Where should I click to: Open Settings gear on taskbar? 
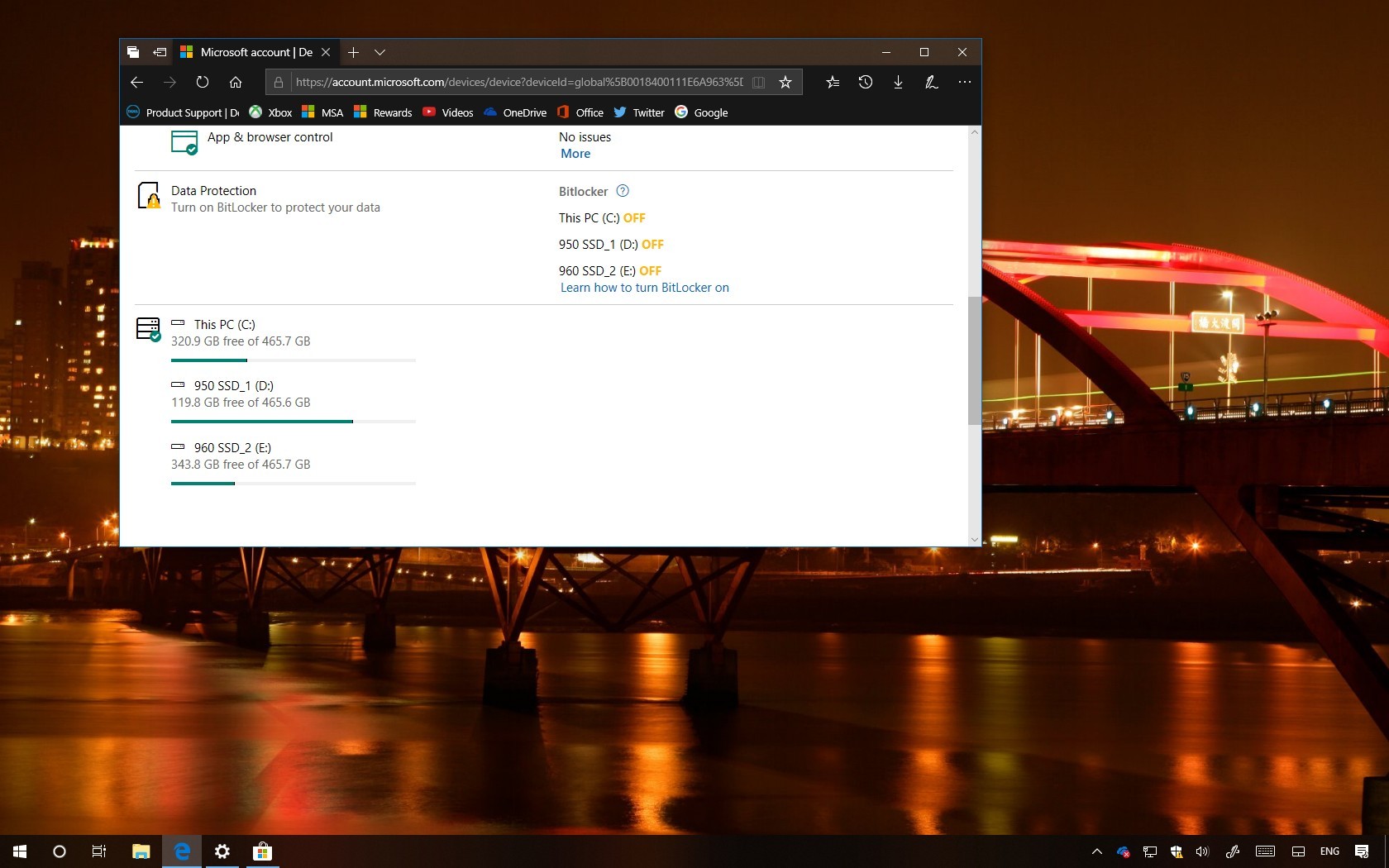pyautogui.click(x=222, y=851)
